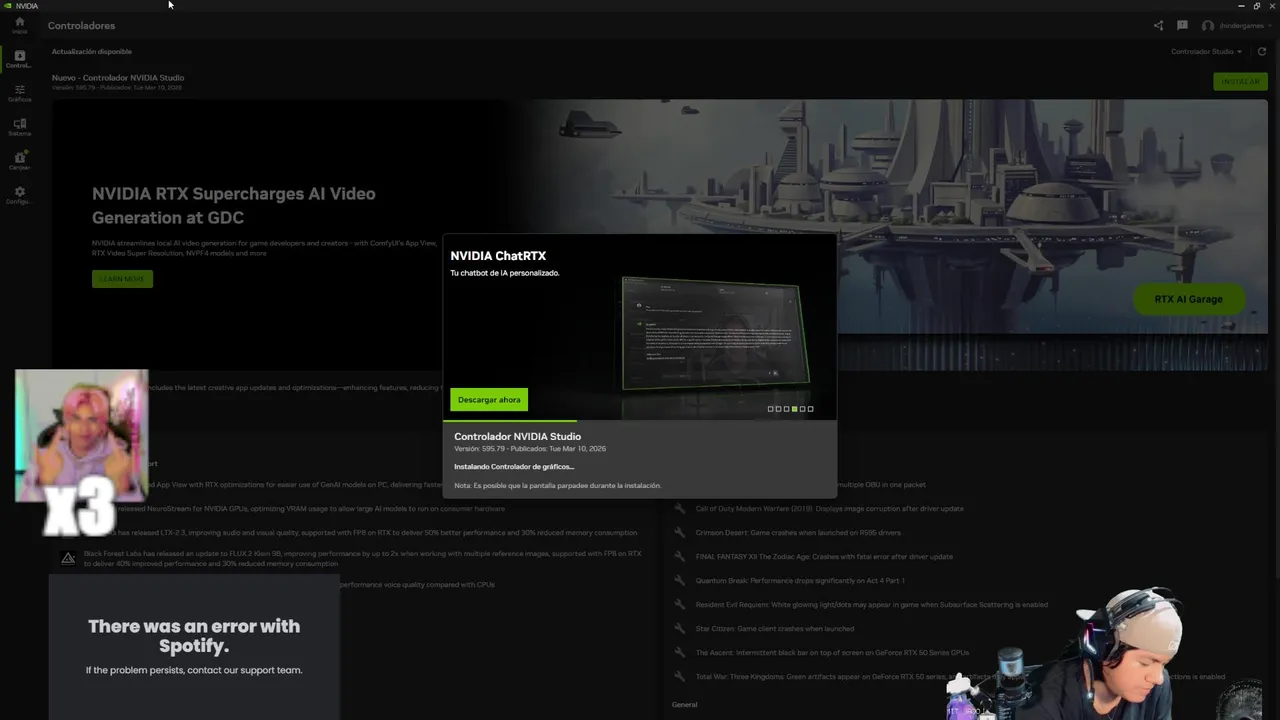Click 'Quantum Break: Performance drops' row
This screenshot has height=720, width=1280.
tap(800, 580)
